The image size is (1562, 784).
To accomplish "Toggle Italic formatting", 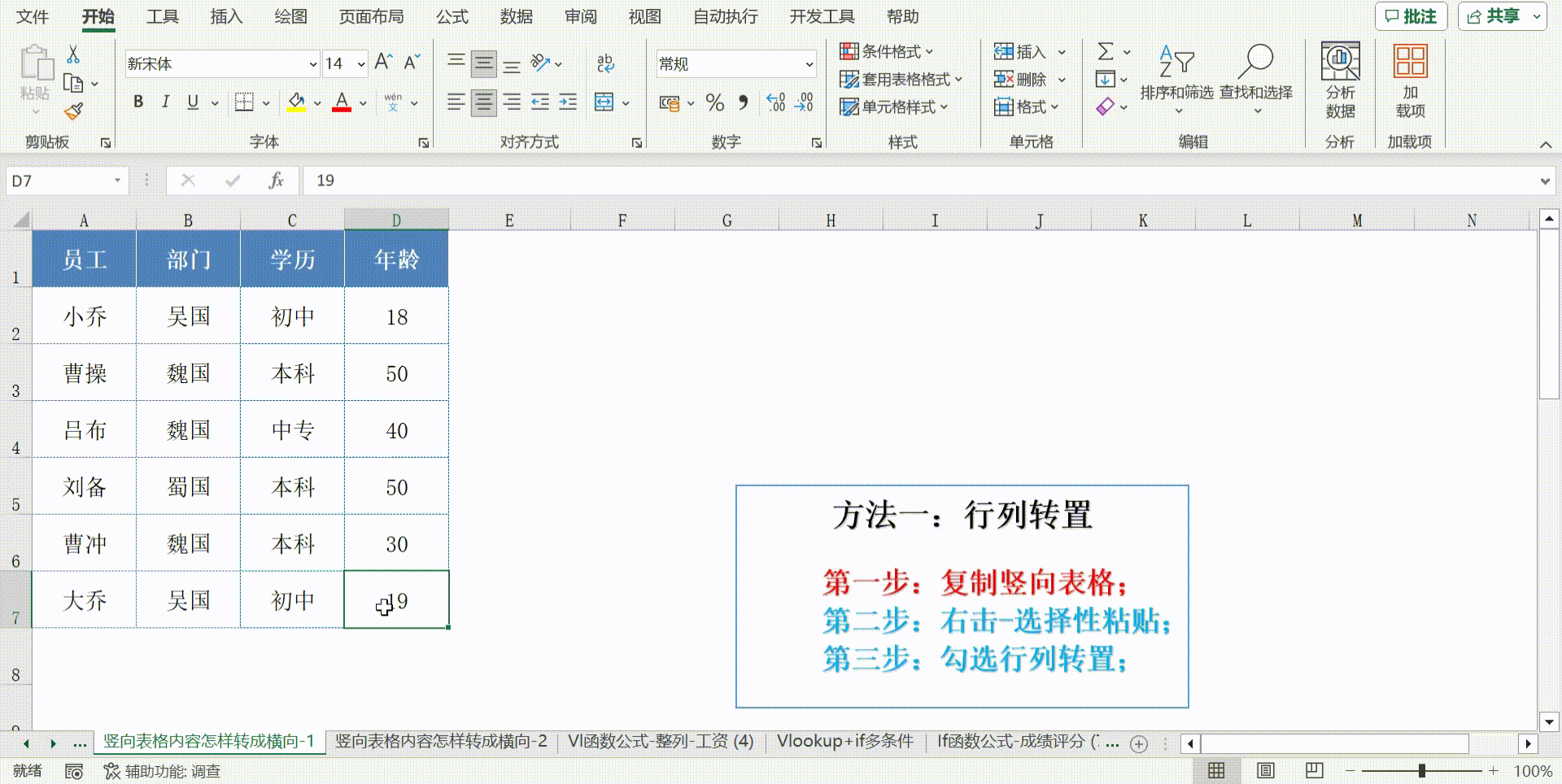I will pos(166,102).
